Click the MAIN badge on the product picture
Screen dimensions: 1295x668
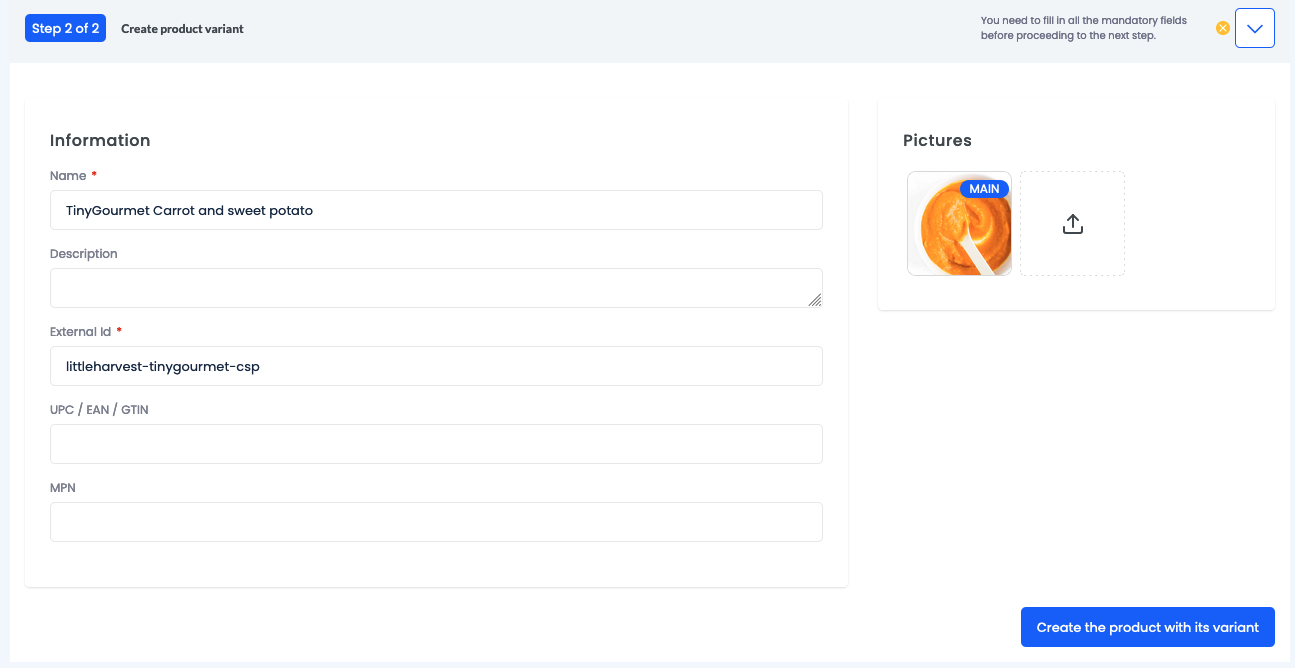coord(985,188)
